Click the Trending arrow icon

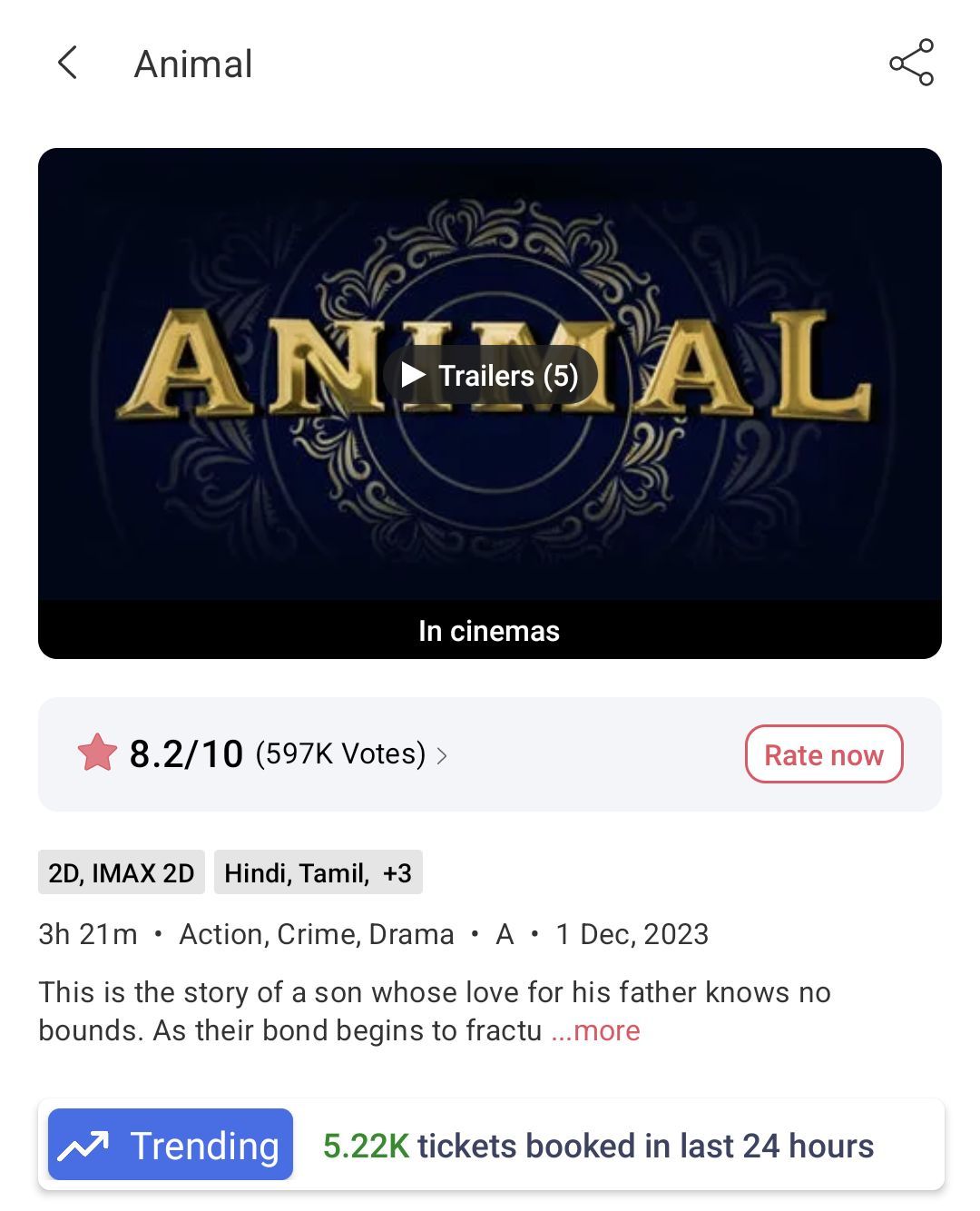tap(83, 1146)
